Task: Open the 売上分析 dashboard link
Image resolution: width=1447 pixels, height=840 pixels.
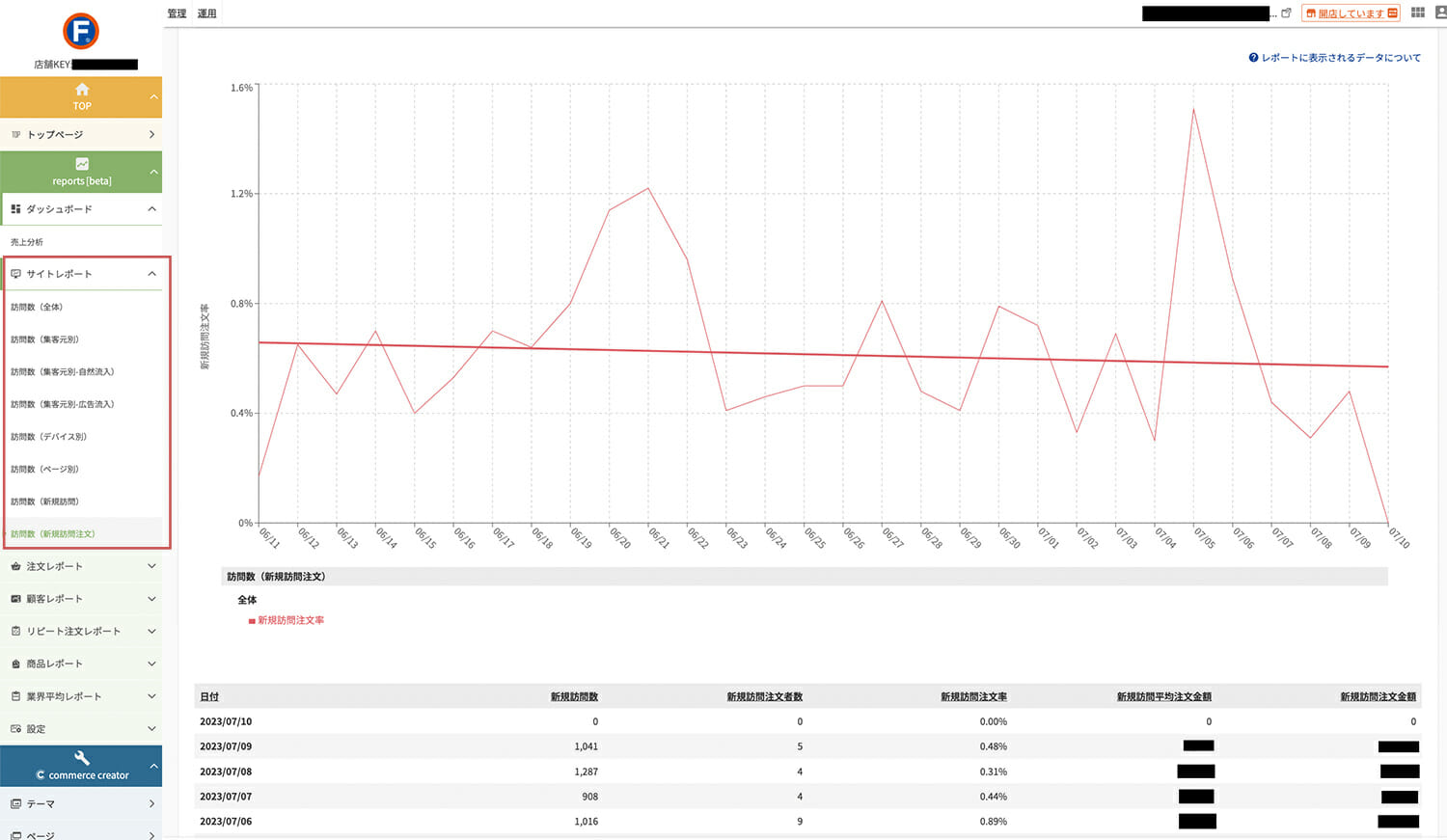Action: click(x=27, y=242)
